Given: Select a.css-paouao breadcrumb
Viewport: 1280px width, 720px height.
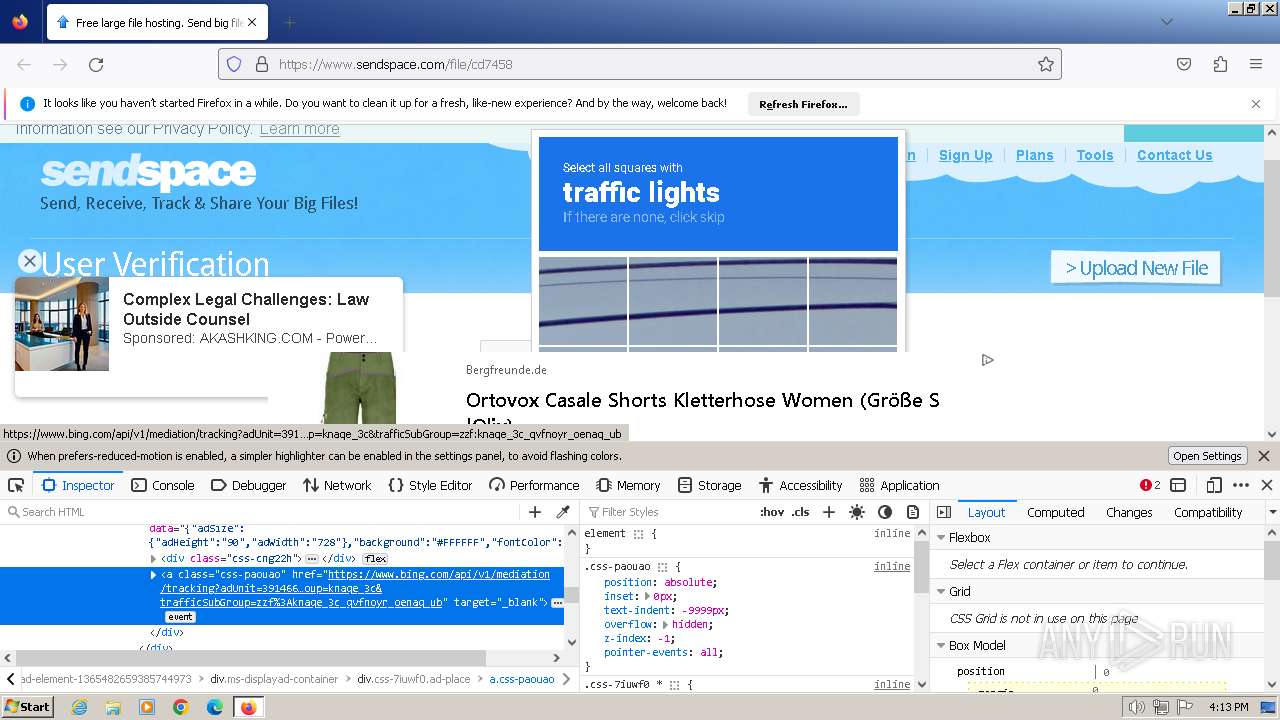Looking at the screenshot, I should point(521,679).
